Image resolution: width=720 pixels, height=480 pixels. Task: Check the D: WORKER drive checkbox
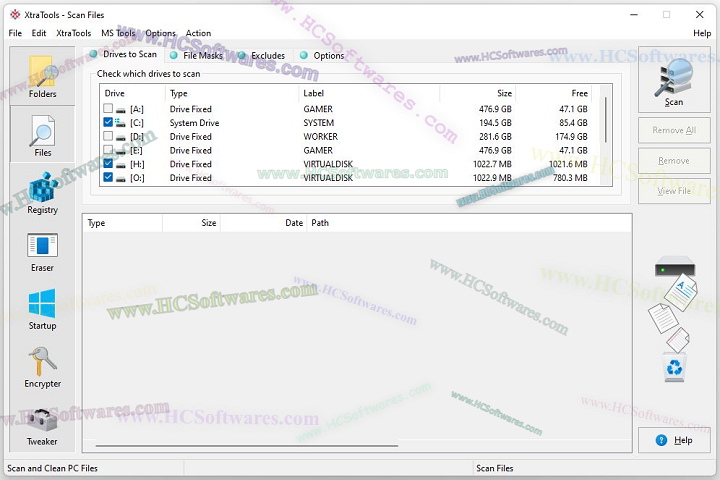pos(108,136)
